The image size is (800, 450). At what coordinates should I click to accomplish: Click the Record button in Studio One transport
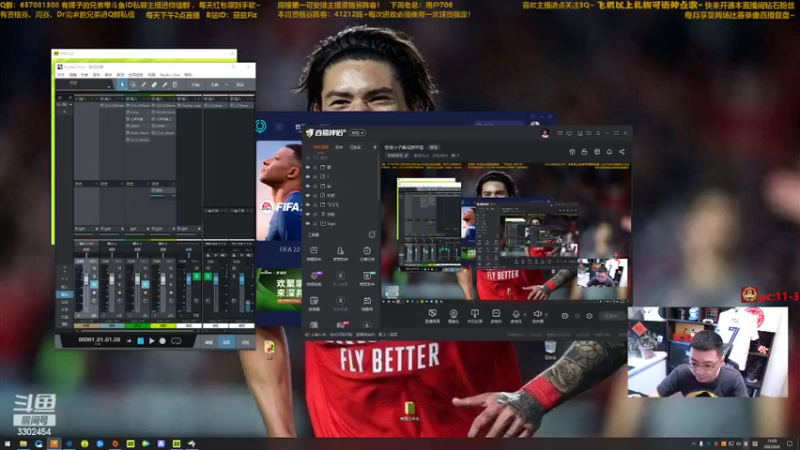coord(163,341)
